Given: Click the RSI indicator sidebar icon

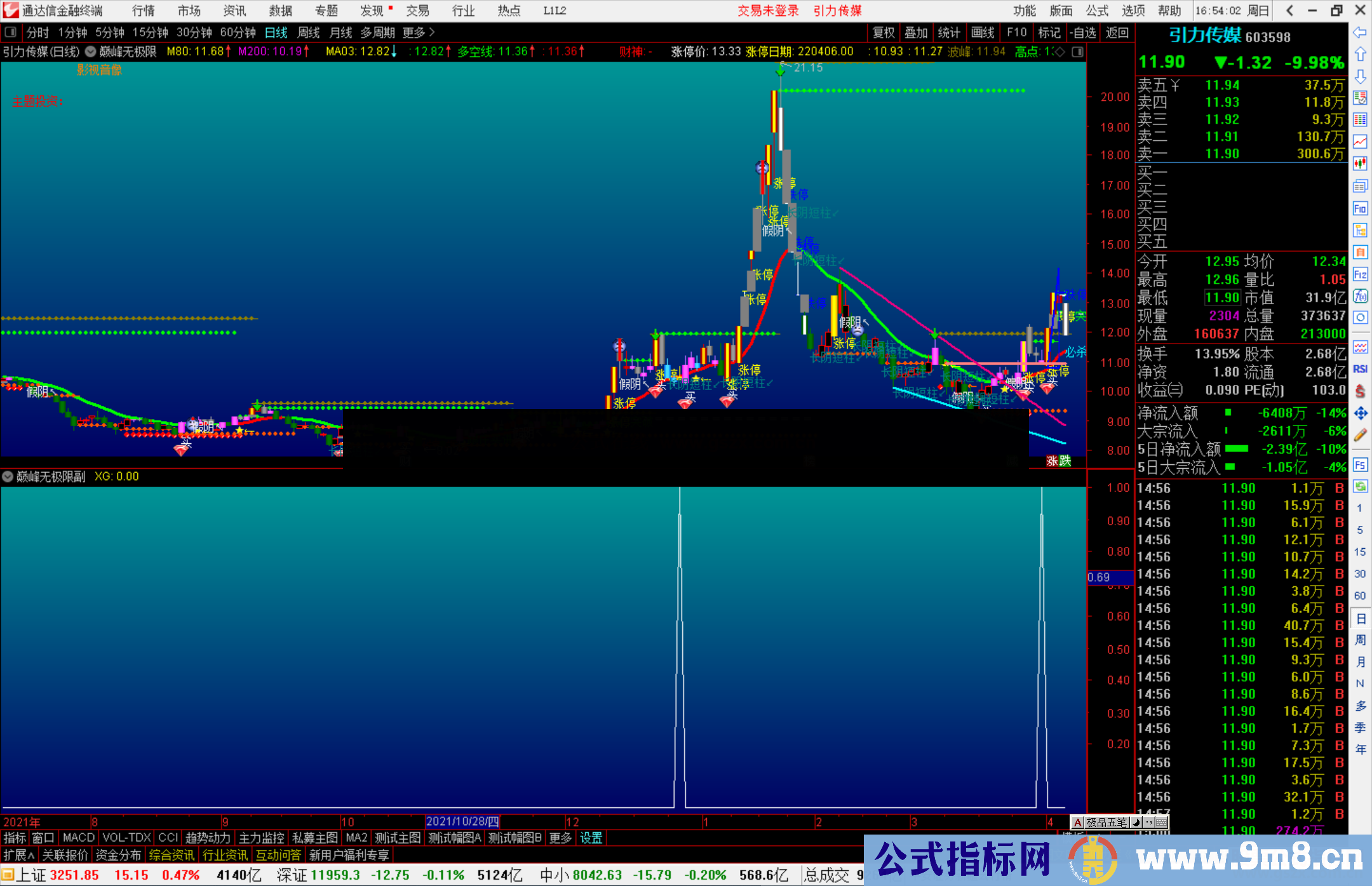Looking at the screenshot, I should (1360, 369).
